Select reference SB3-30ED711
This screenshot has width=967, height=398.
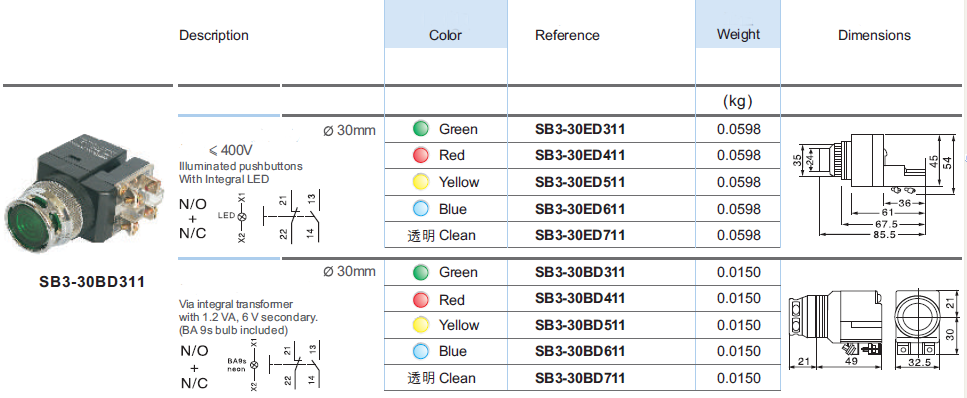580,235
